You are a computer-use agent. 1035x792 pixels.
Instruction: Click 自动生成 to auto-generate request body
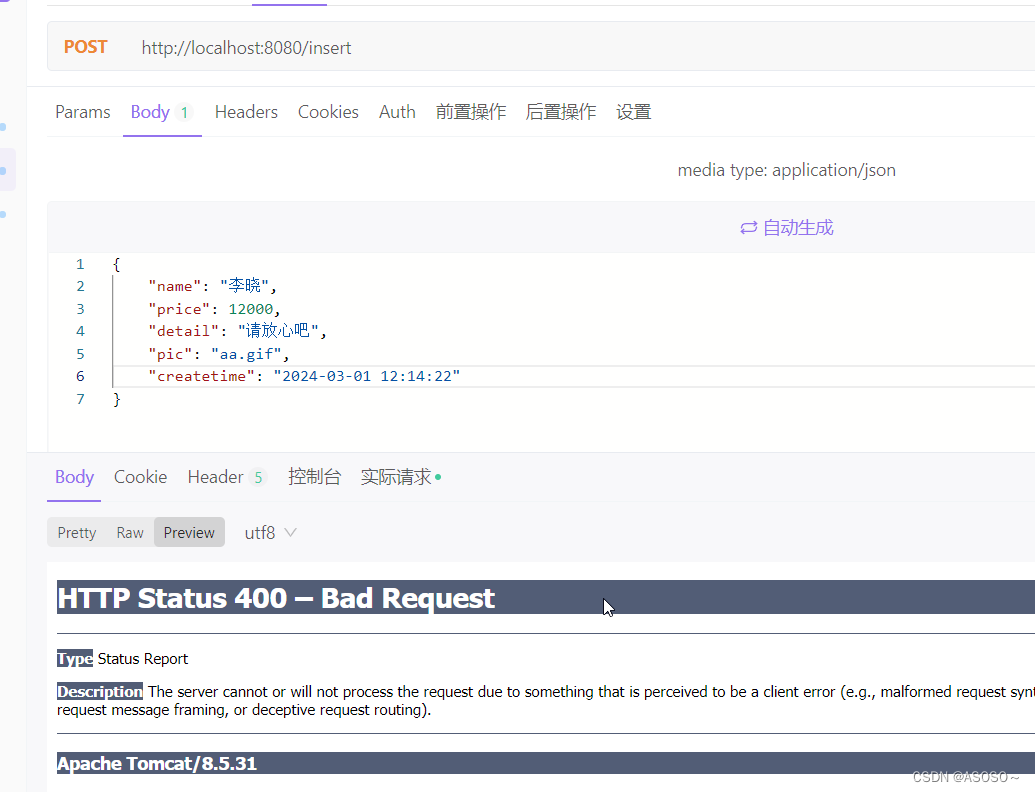tap(787, 227)
